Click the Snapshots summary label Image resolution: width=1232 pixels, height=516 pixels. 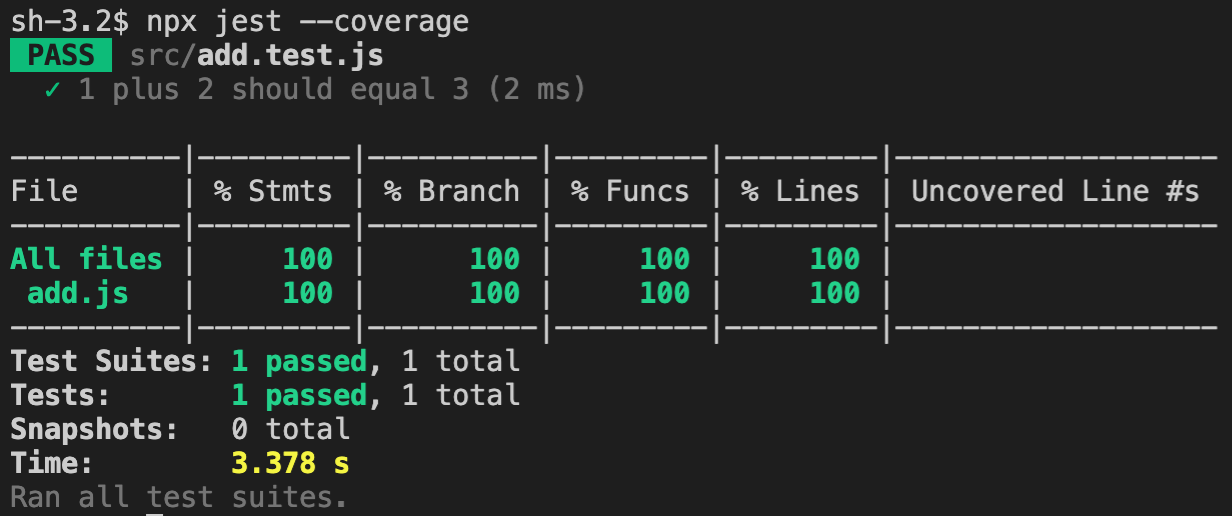(94, 429)
